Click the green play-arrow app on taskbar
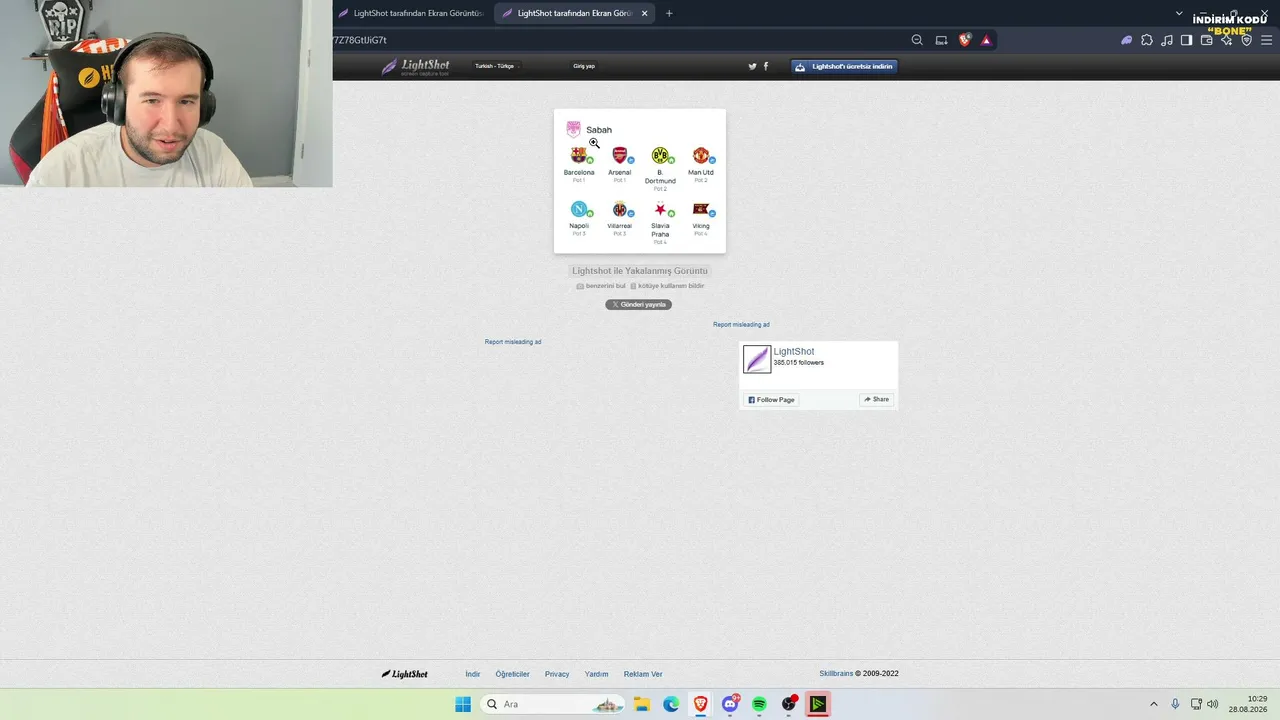The image size is (1280, 720). [818, 704]
